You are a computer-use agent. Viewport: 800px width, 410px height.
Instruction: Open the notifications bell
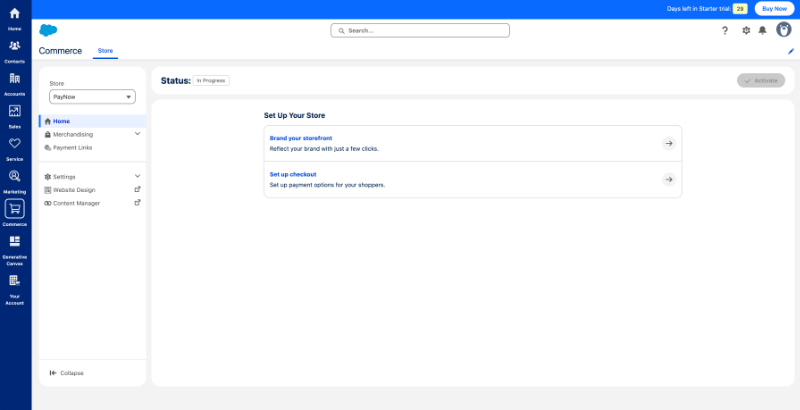click(x=762, y=31)
